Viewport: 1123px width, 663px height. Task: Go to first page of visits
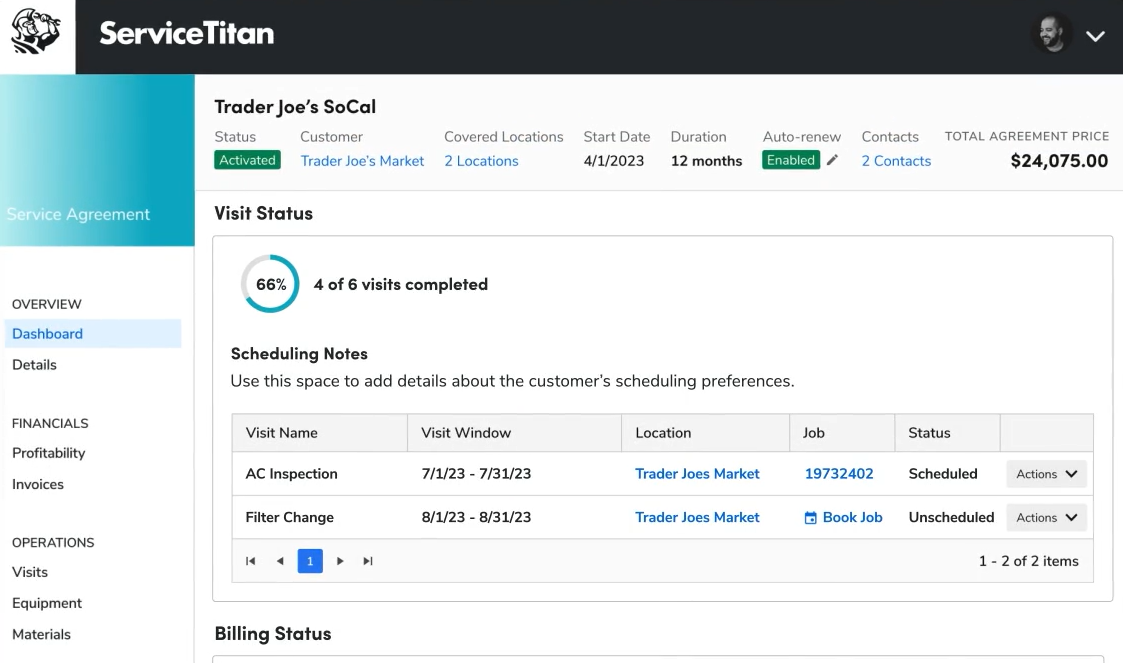(250, 561)
